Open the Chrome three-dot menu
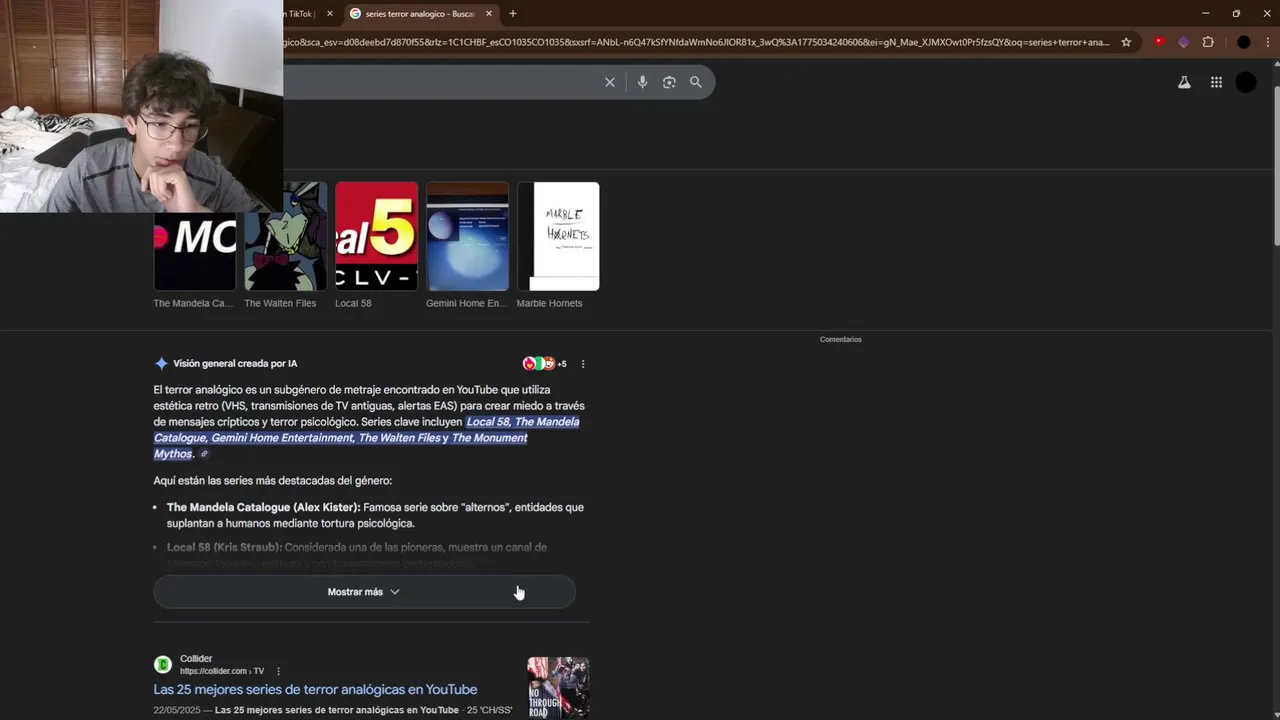The image size is (1280, 720). pos(1269,42)
